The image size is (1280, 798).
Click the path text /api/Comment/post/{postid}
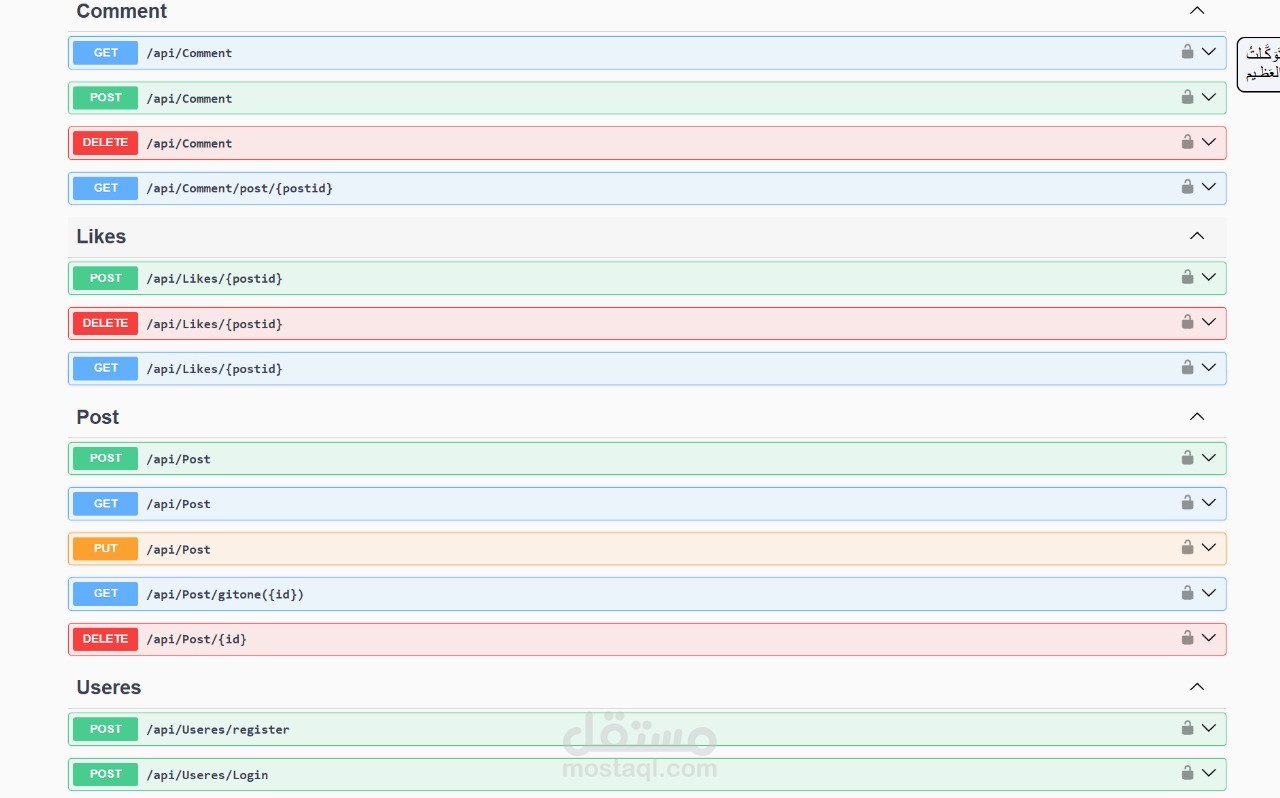[x=240, y=188]
